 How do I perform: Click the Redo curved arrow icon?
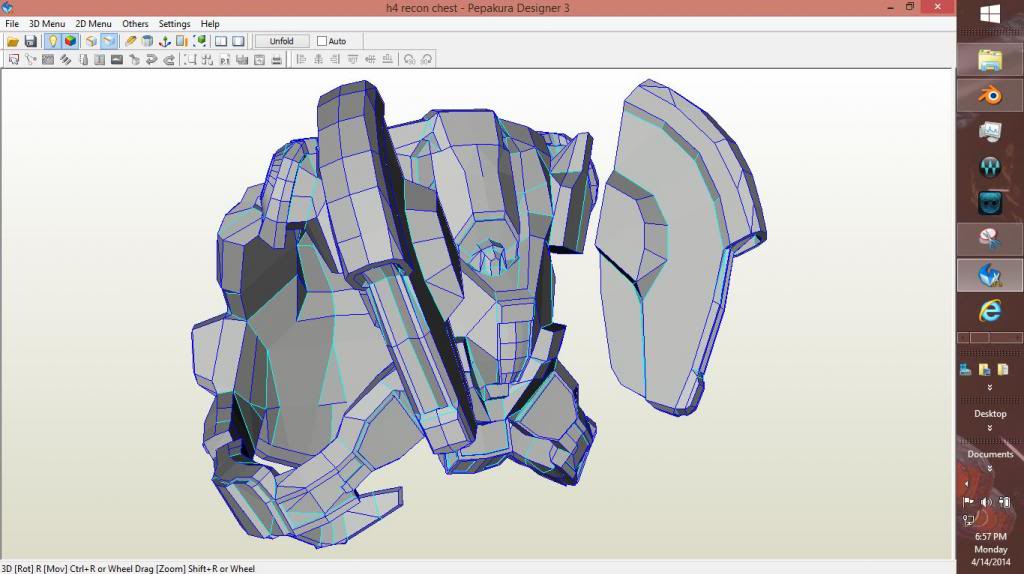coord(169,59)
